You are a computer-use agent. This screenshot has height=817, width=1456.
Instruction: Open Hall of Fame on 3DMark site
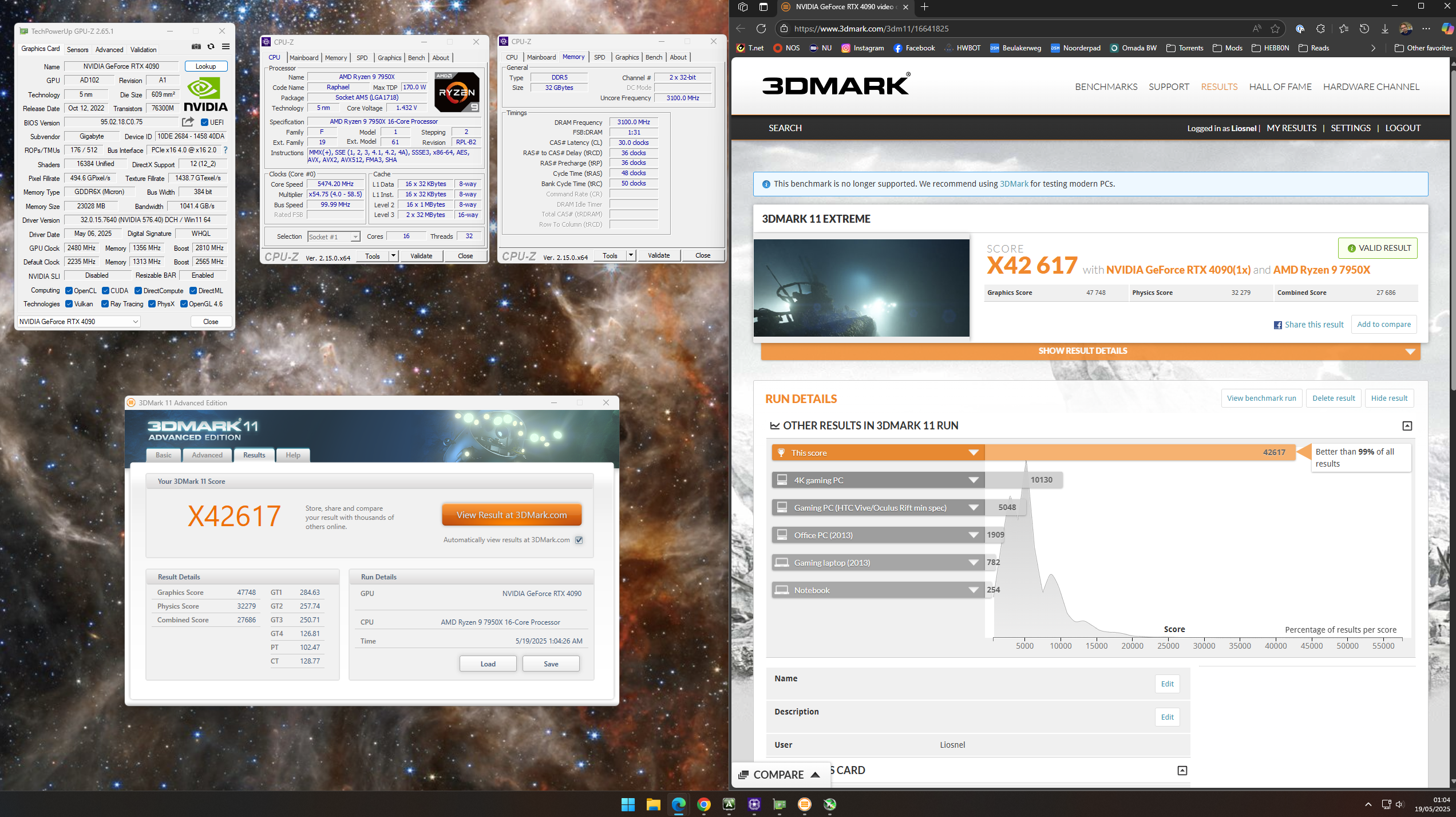click(1280, 86)
